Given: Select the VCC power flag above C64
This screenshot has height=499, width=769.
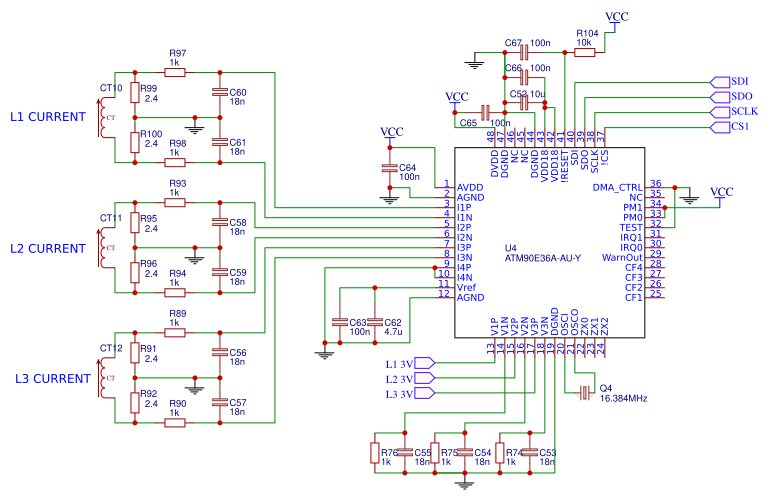Looking at the screenshot, I should (391, 135).
